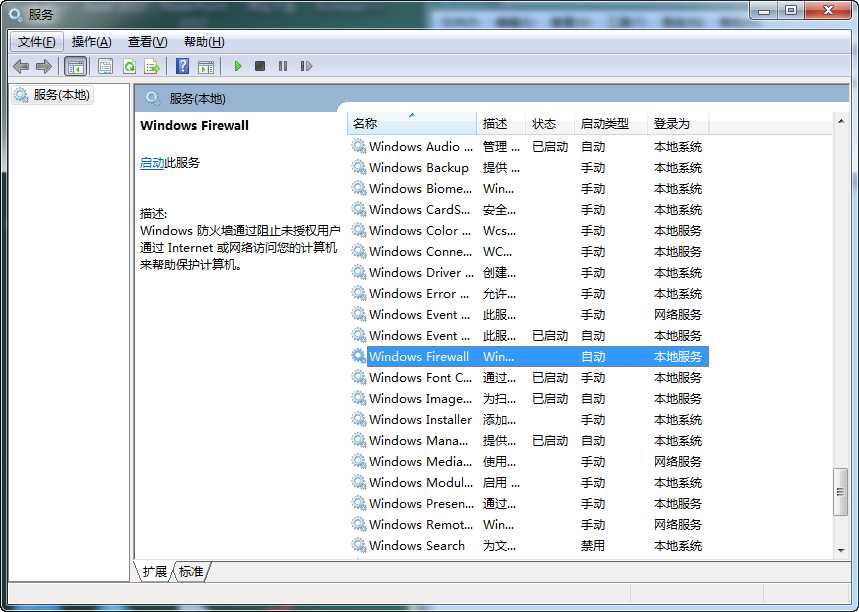The width and height of the screenshot is (859, 612).
Task: Click gear icon of Windows Audio row
Action: pyautogui.click(x=359, y=146)
